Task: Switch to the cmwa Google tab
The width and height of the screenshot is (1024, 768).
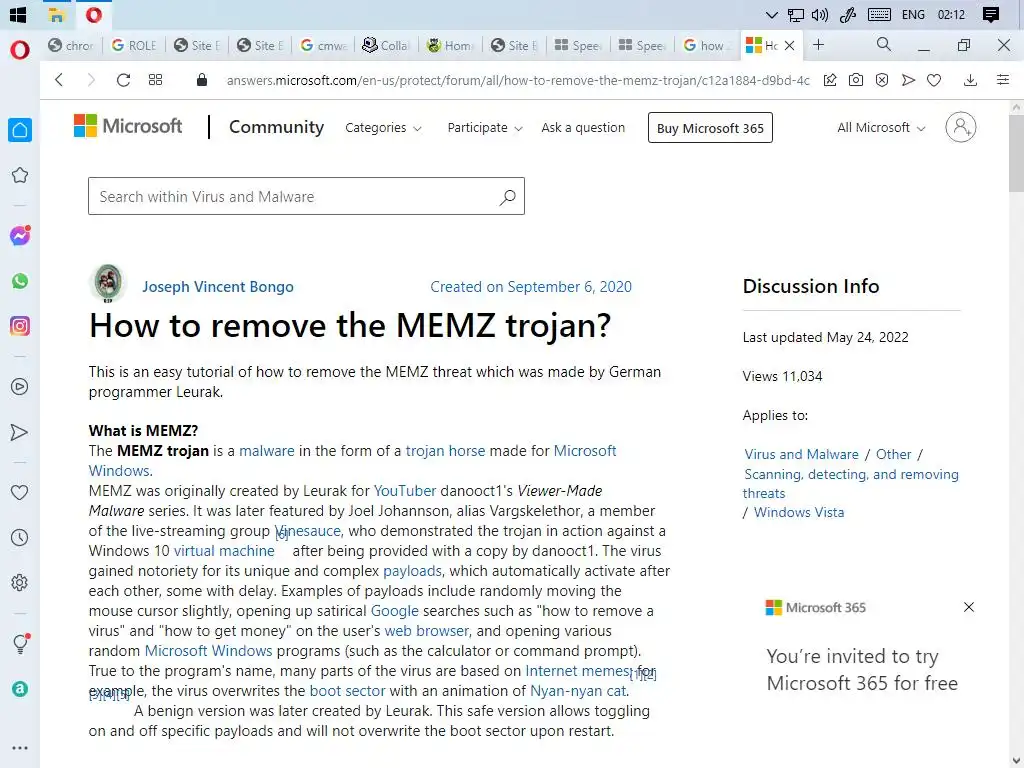Action: (323, 45)
